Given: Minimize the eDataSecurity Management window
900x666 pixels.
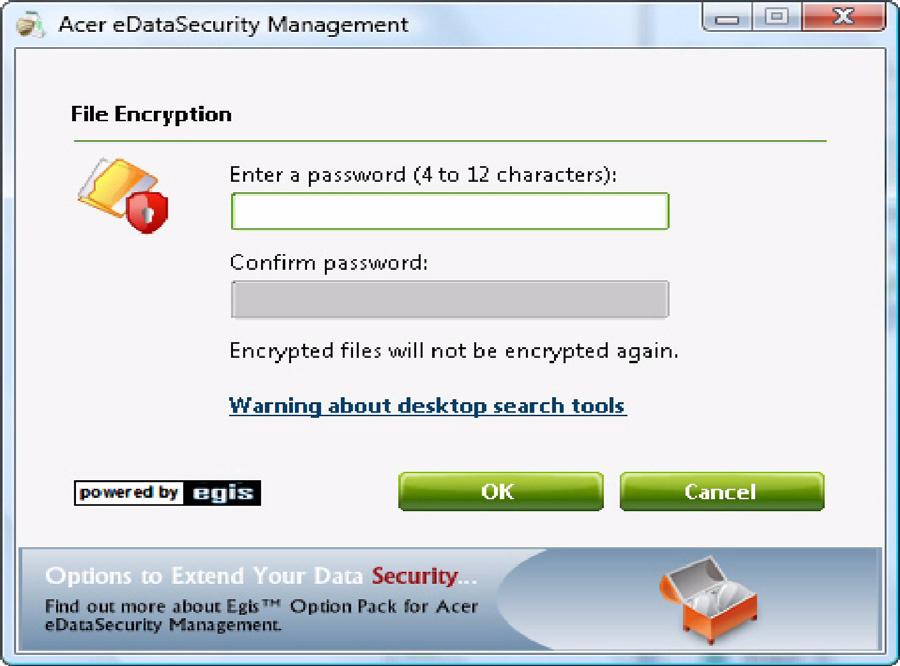Looking at the screenshot, I should (x=727, y=18).
